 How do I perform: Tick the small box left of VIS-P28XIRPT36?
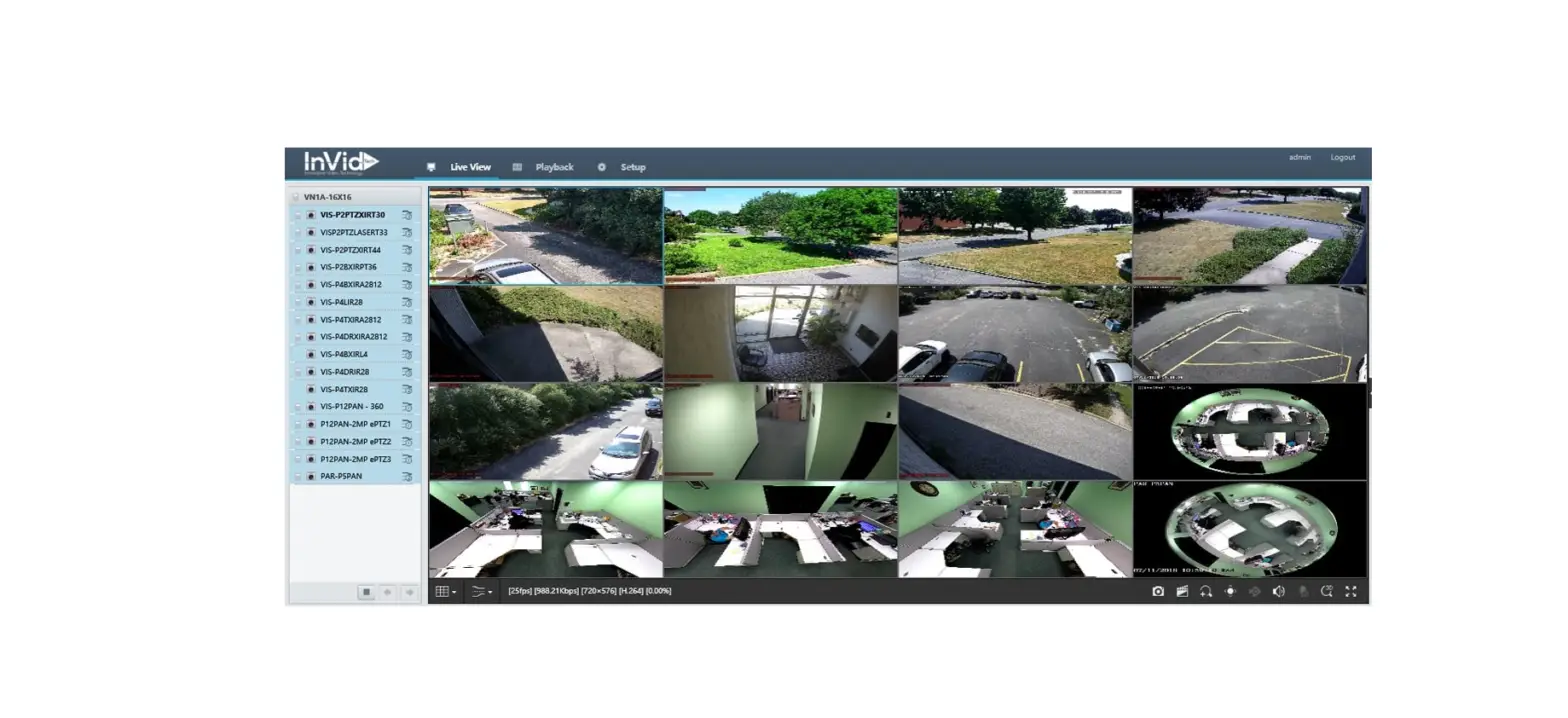pos(298,267)
